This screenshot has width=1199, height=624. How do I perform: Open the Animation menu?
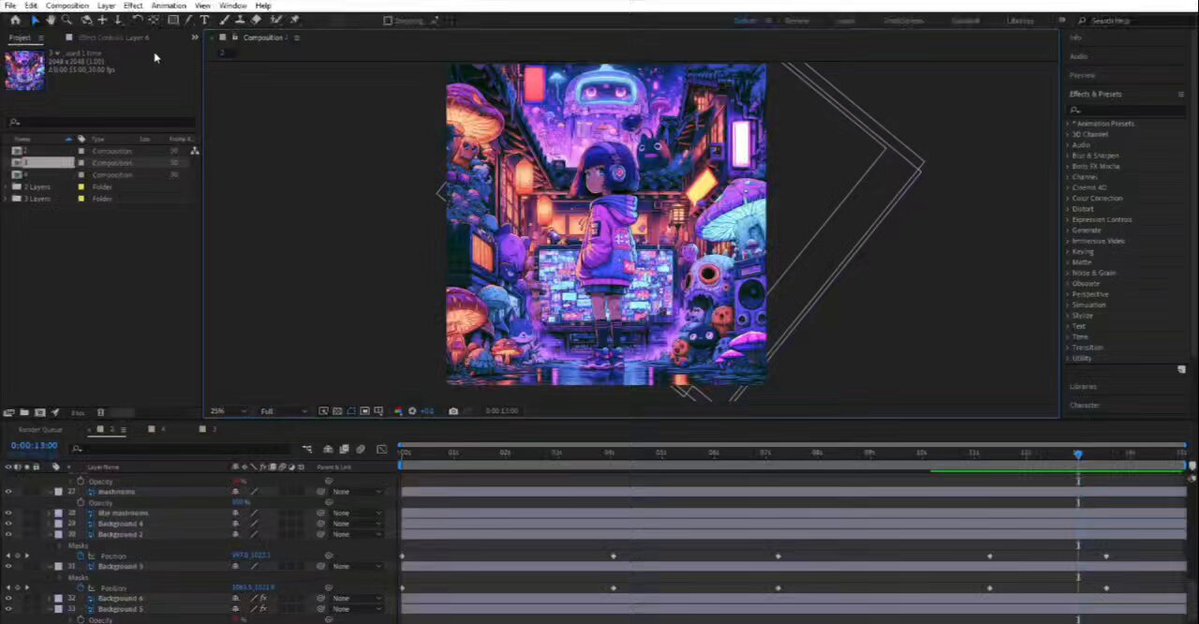point(169,5)
